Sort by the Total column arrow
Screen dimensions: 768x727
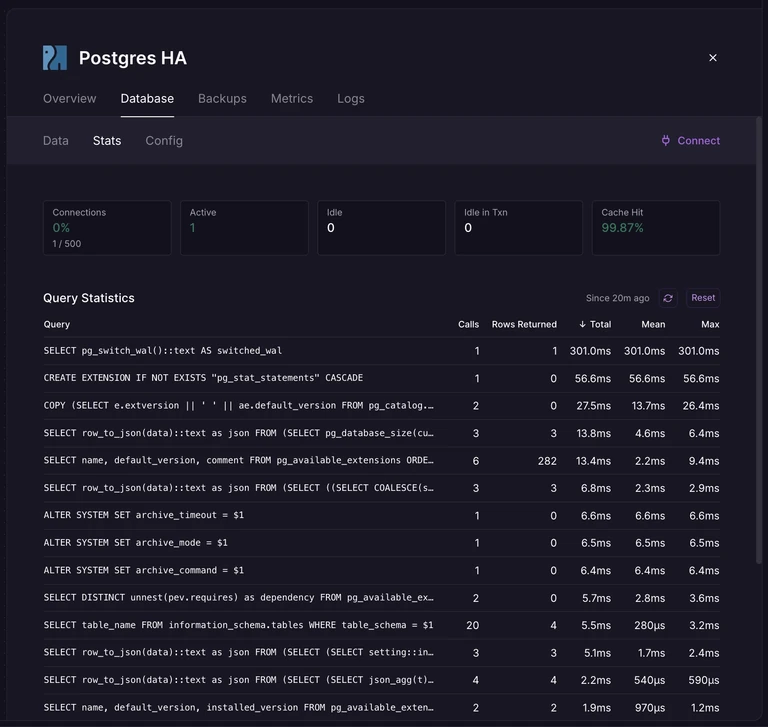(582, 324)
